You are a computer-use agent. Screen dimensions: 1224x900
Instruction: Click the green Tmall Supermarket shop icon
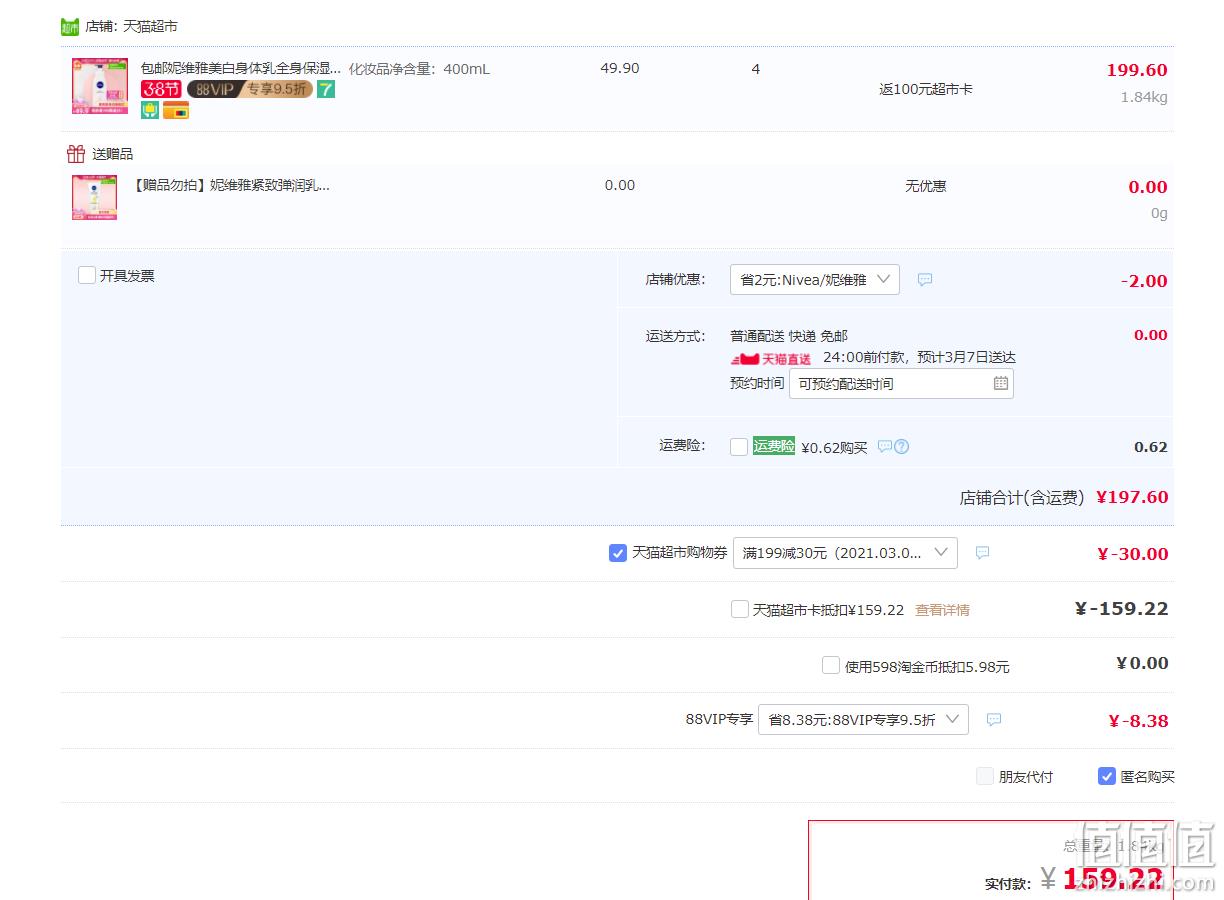pyautogui.click(x=70, y=27)
